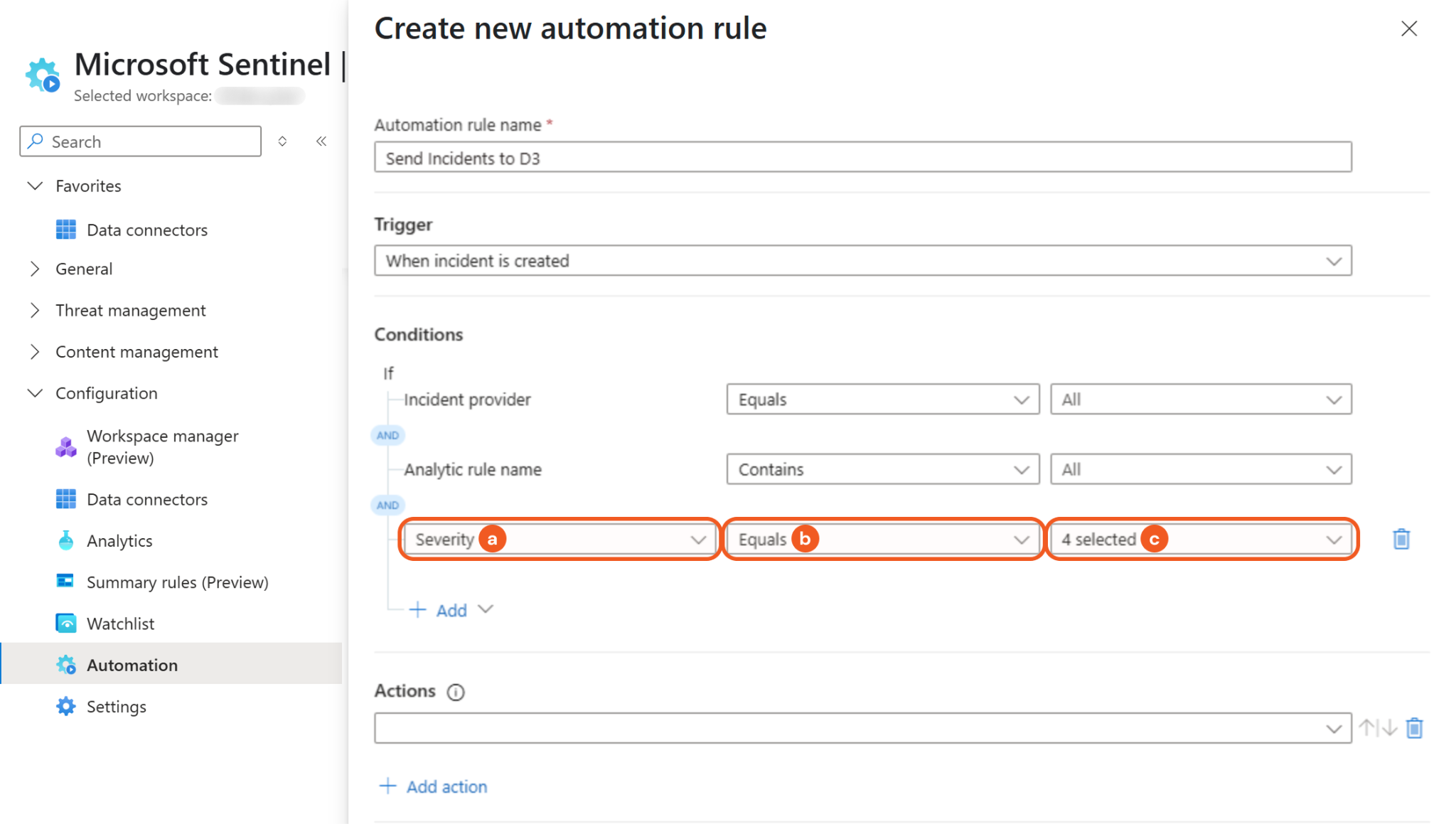Delete the Severity condition with trash icon
Image resolution: width=1456 pixels, height=824 pixels.
[1401, 540]
